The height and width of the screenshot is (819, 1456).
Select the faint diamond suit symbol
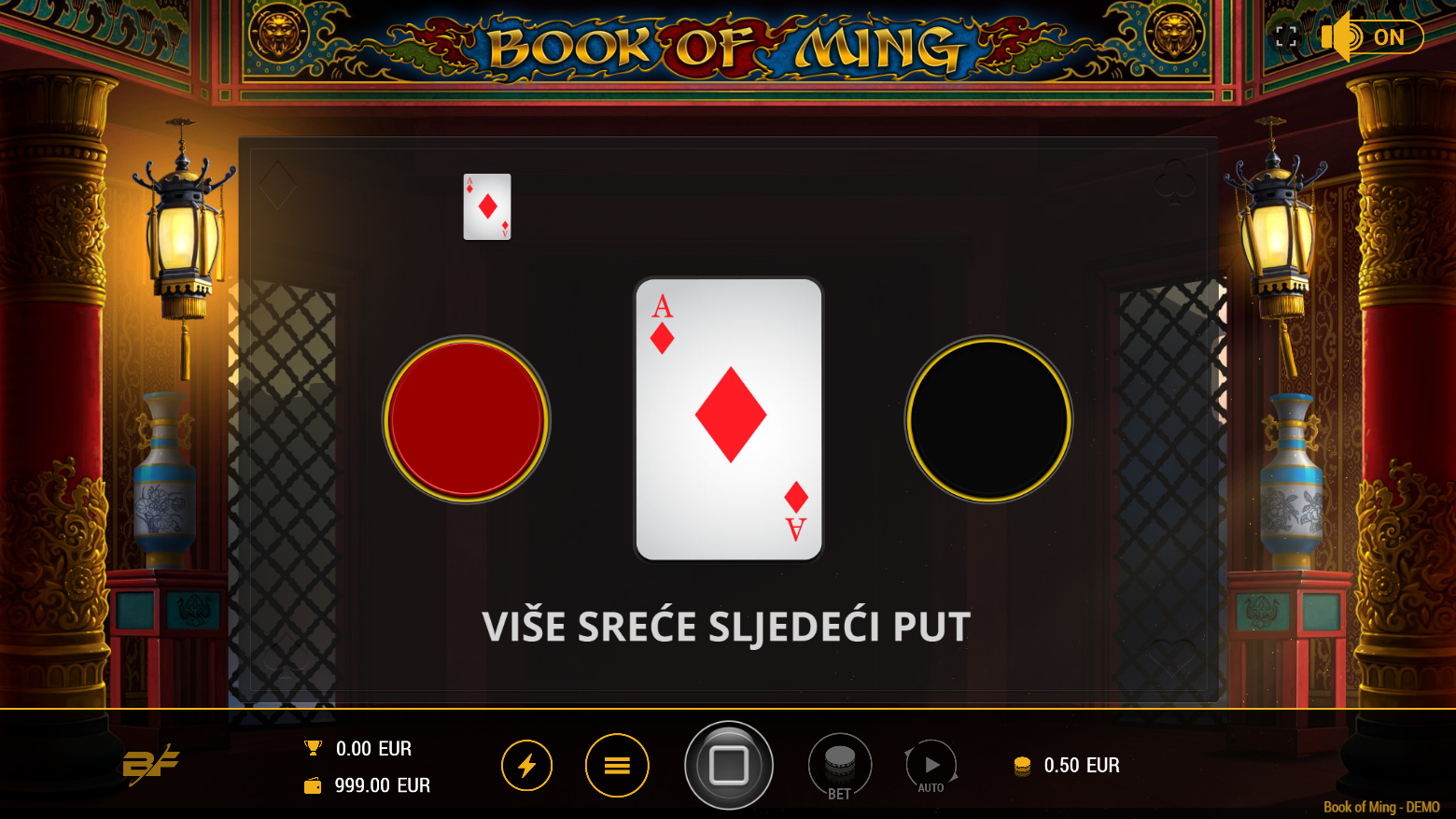[277, 185]
